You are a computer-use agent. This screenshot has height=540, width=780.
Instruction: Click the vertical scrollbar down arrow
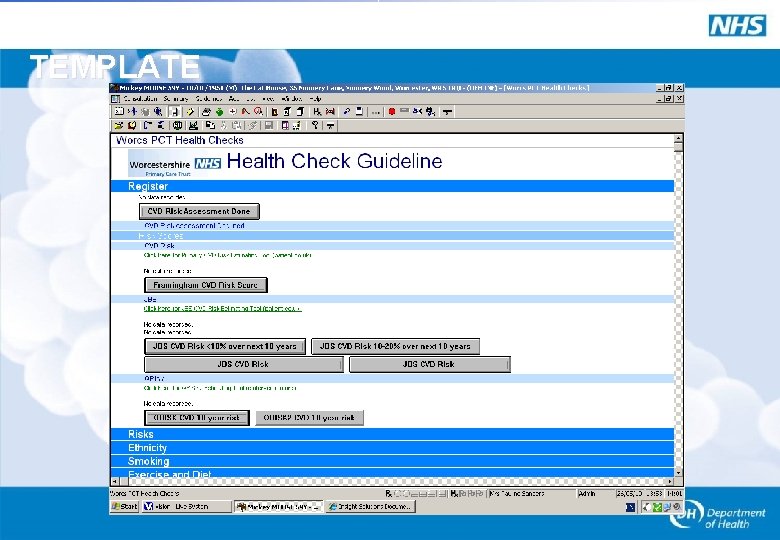pos(679,473)
